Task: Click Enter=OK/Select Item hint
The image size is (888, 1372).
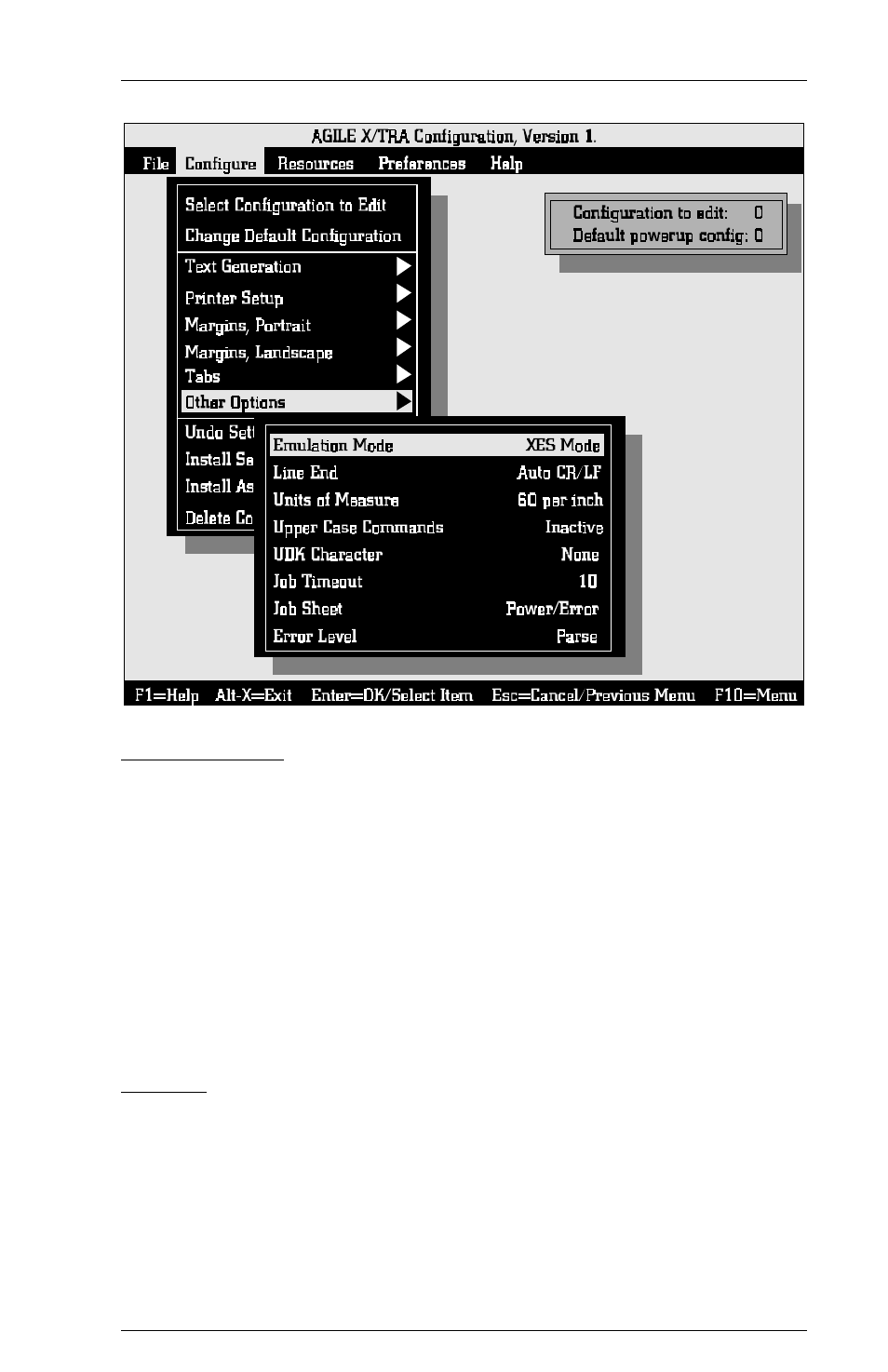Action: point(392,695)
